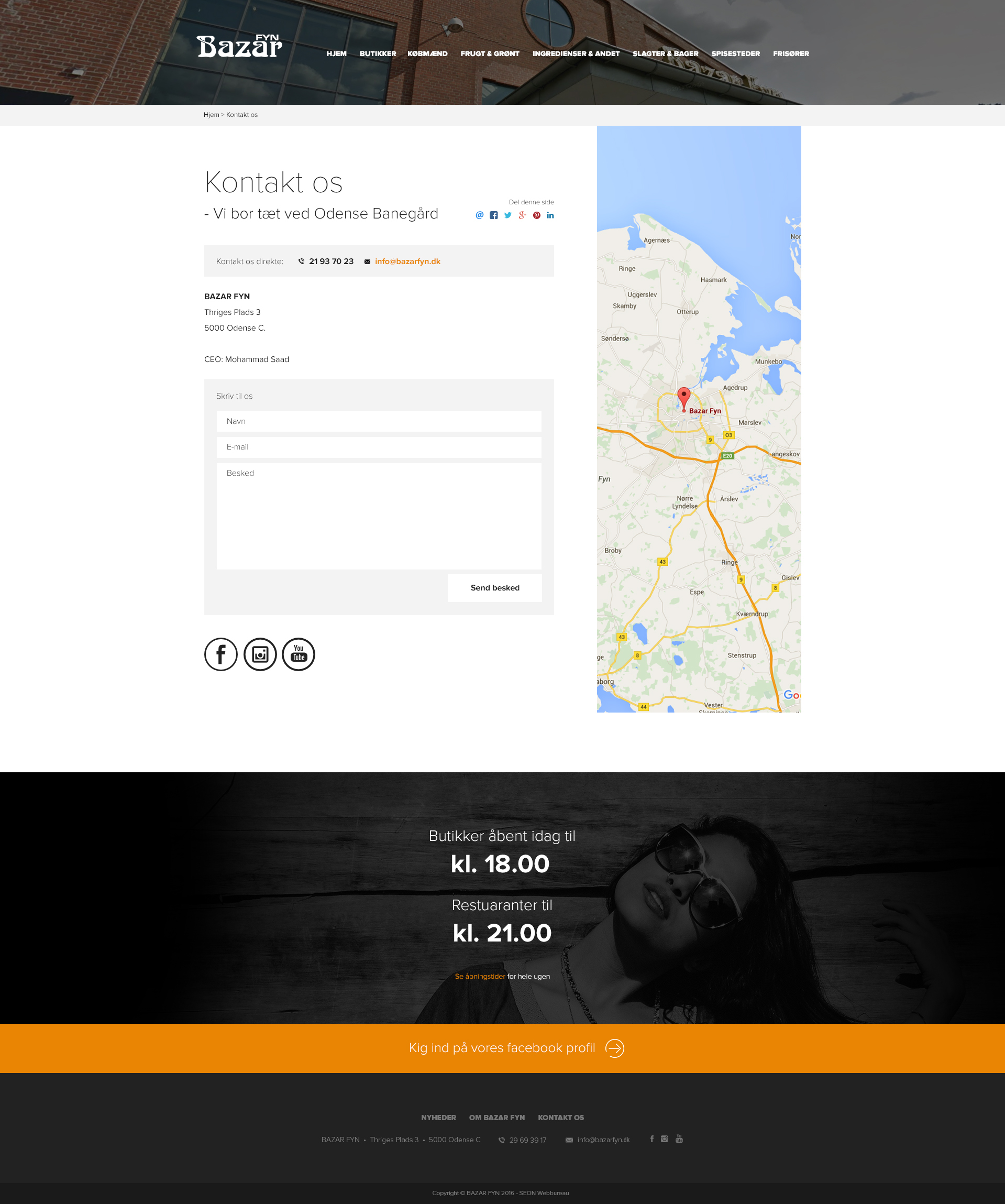The image size is (1005, 1204).
Task: Open the NYHEDER footer link
Action: [438, 1118]
